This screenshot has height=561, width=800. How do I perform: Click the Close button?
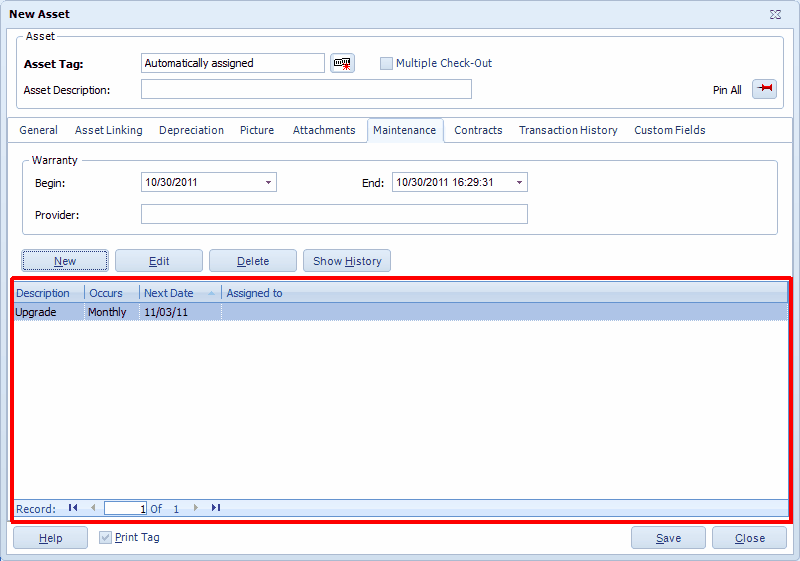click(x=749, y=538)
